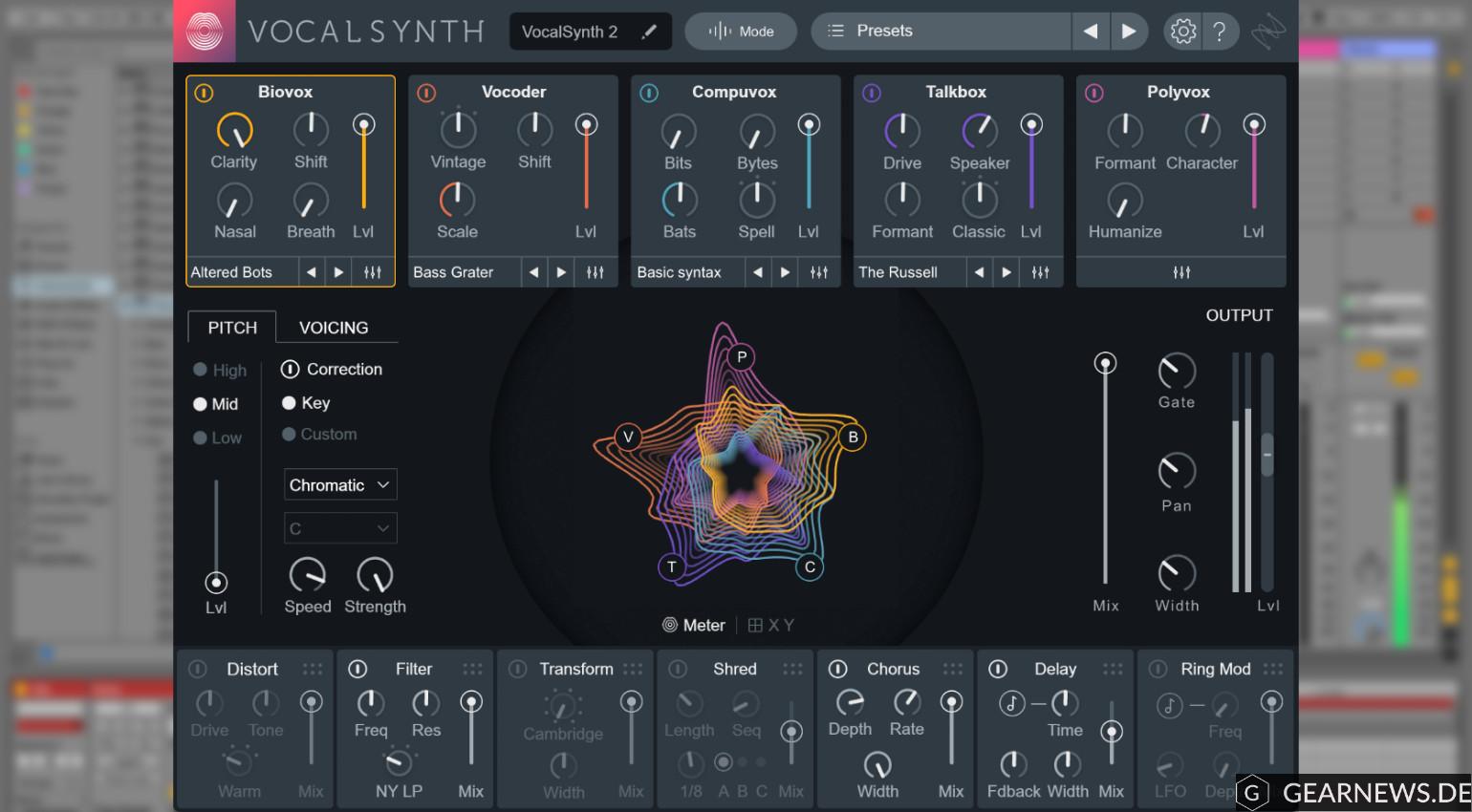Toggle the Compuvox module power button
Screen dimensions: 1472x812
point(649,93)
